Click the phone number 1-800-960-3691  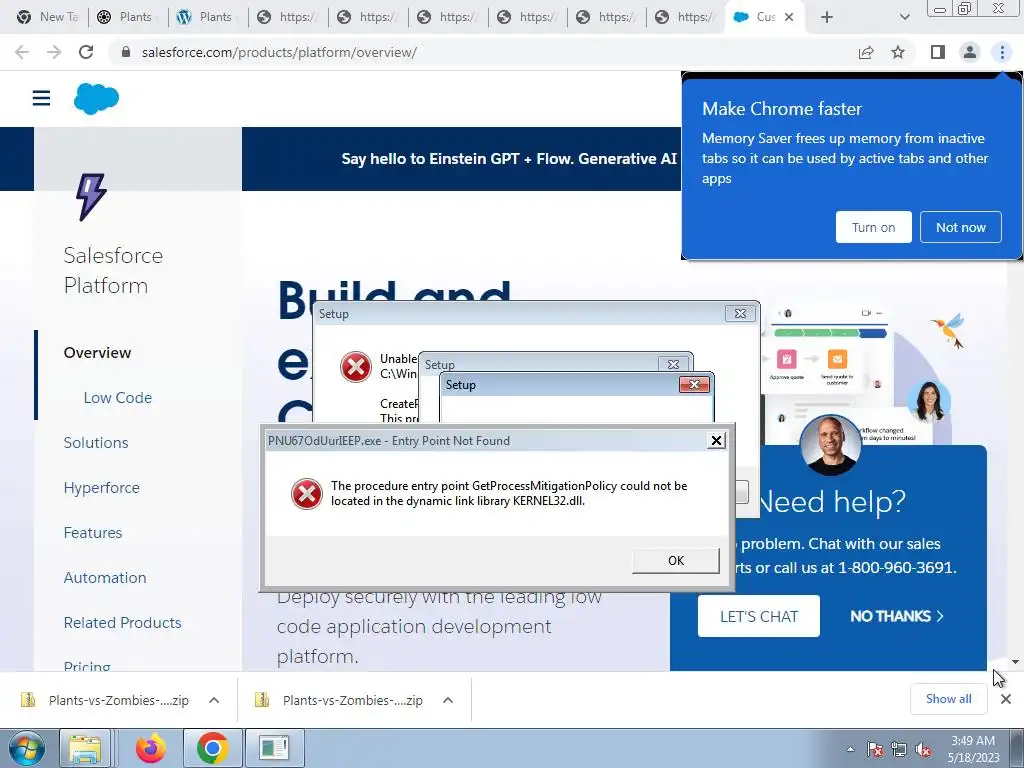pyautogui.click(x=897, y=568)
